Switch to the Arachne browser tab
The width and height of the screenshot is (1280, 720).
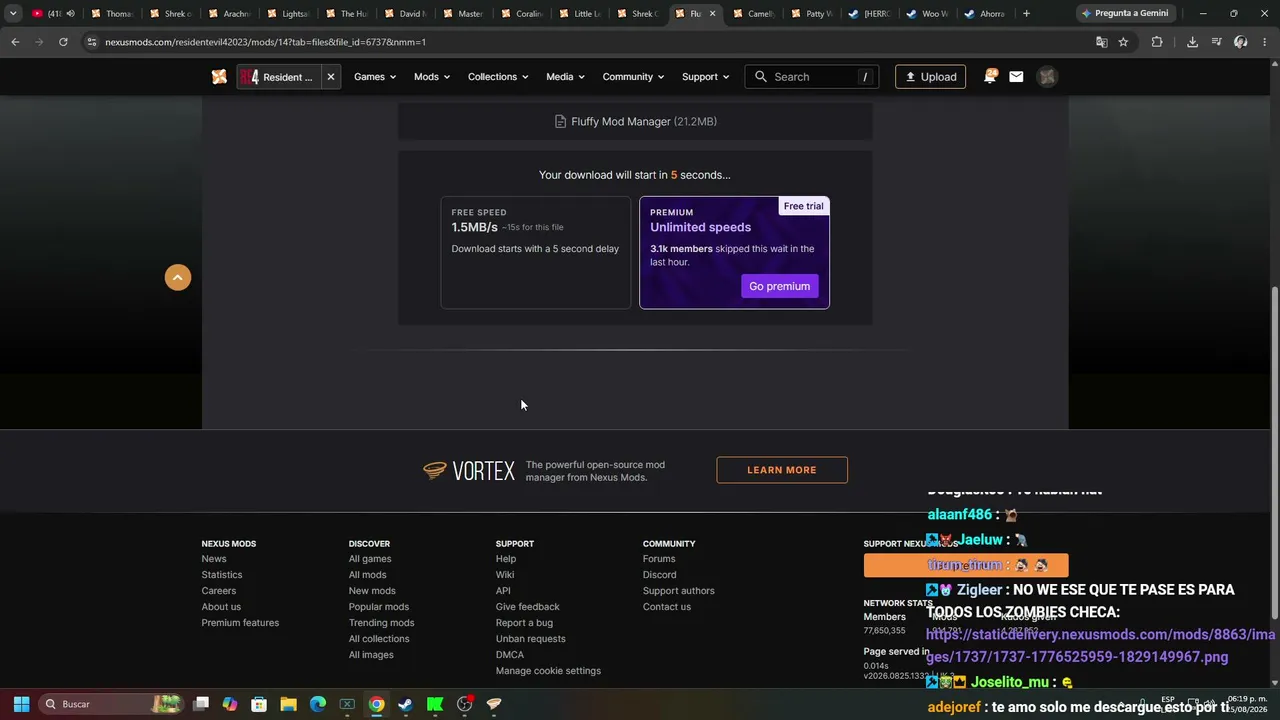pyautogui.click(x=229, y=14)
